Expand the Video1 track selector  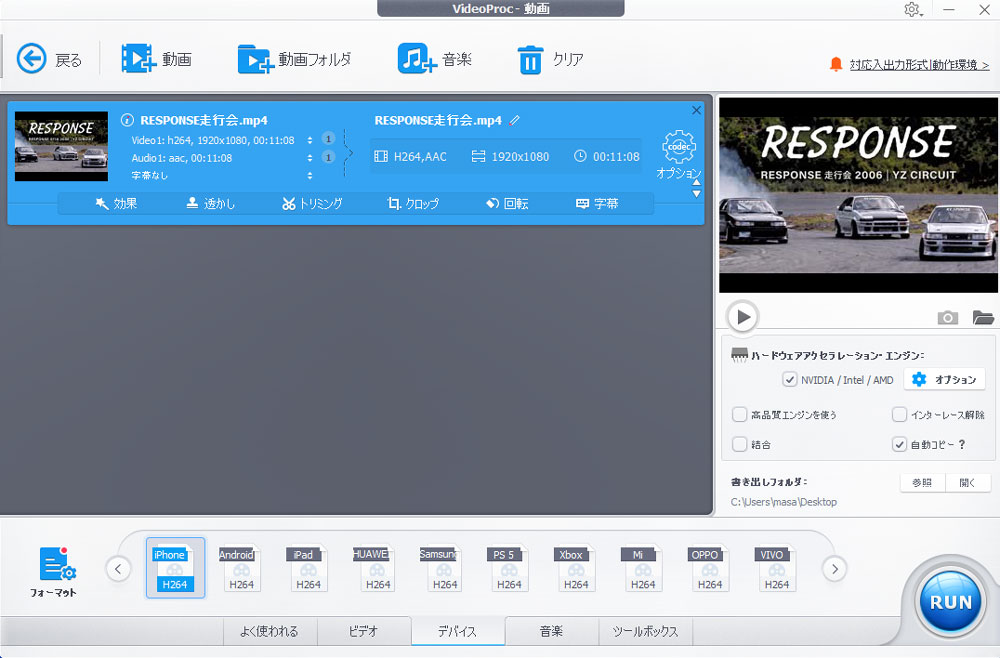click(x=310, y=140)
